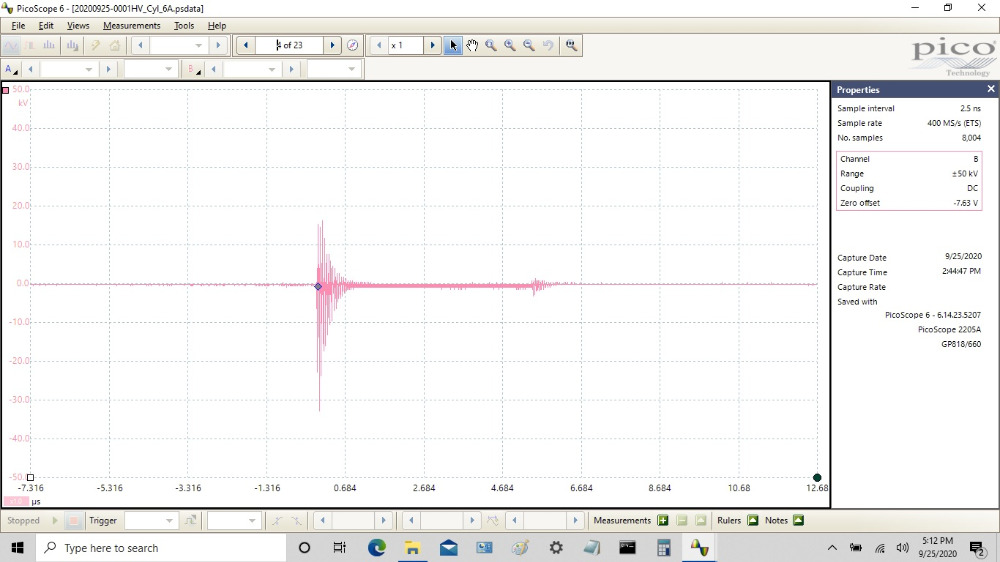Click the zoom to full view icon
The image size is (1000, 562).
[571, 45]
